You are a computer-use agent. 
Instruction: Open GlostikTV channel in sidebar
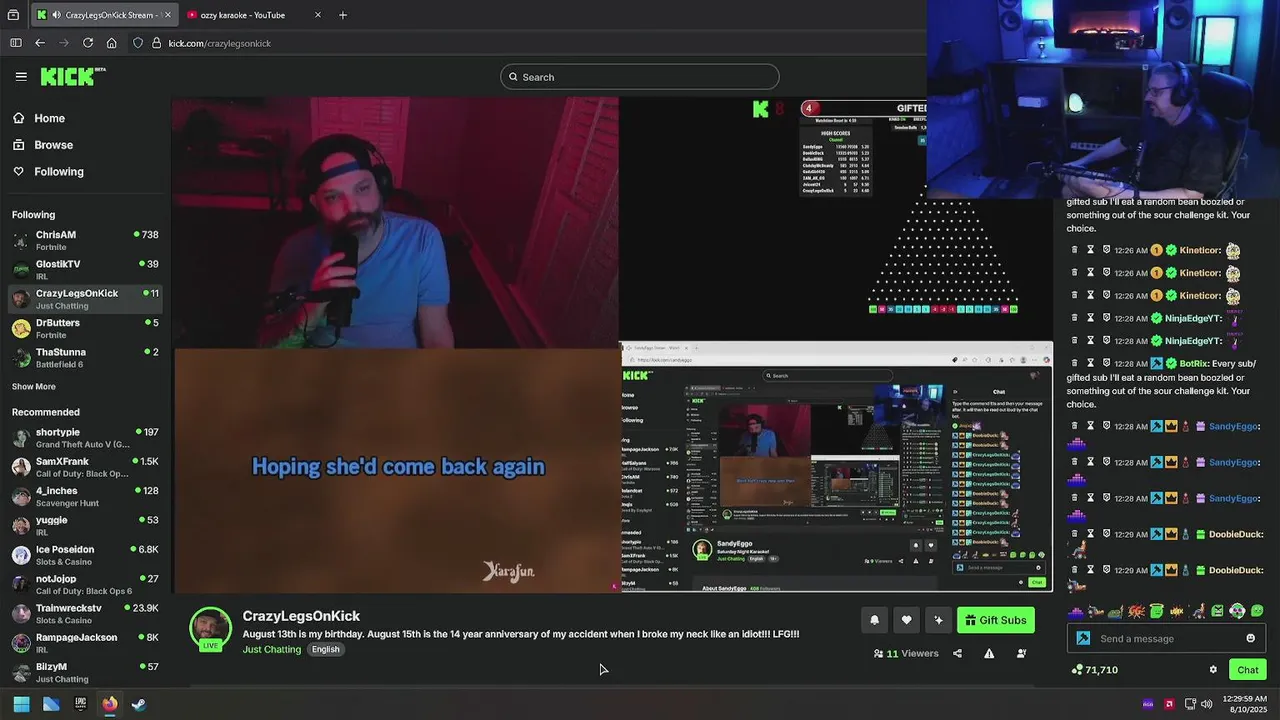85,269
